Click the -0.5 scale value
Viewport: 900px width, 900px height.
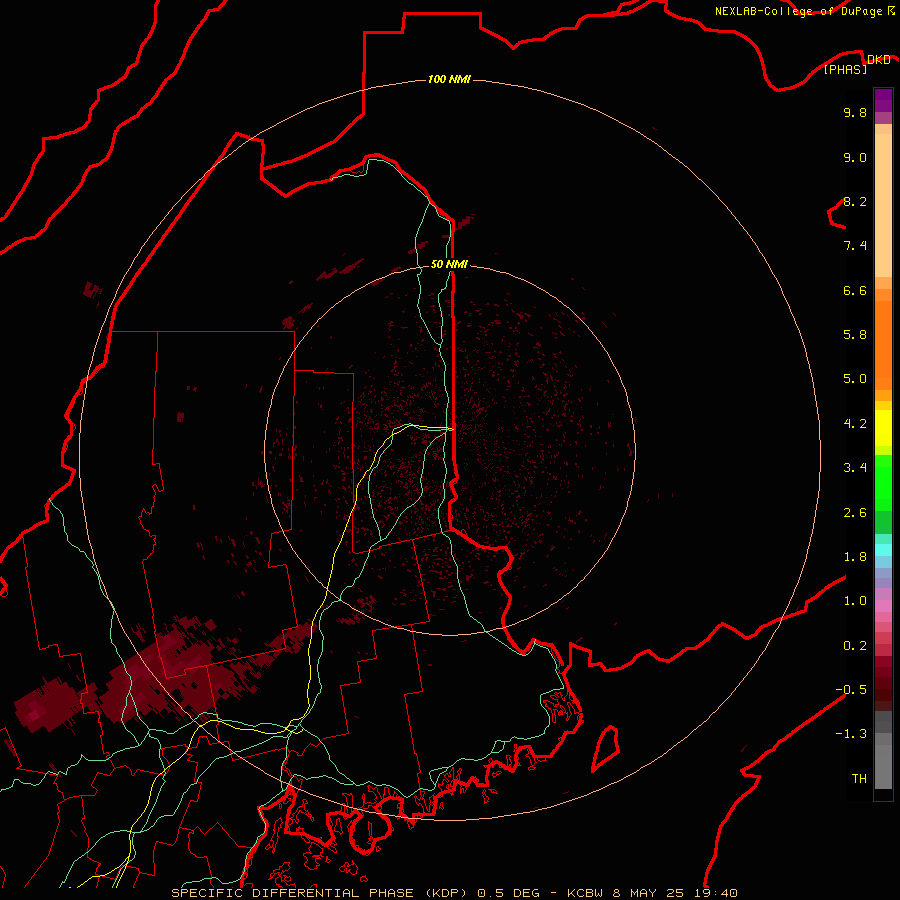pos(851,690)
